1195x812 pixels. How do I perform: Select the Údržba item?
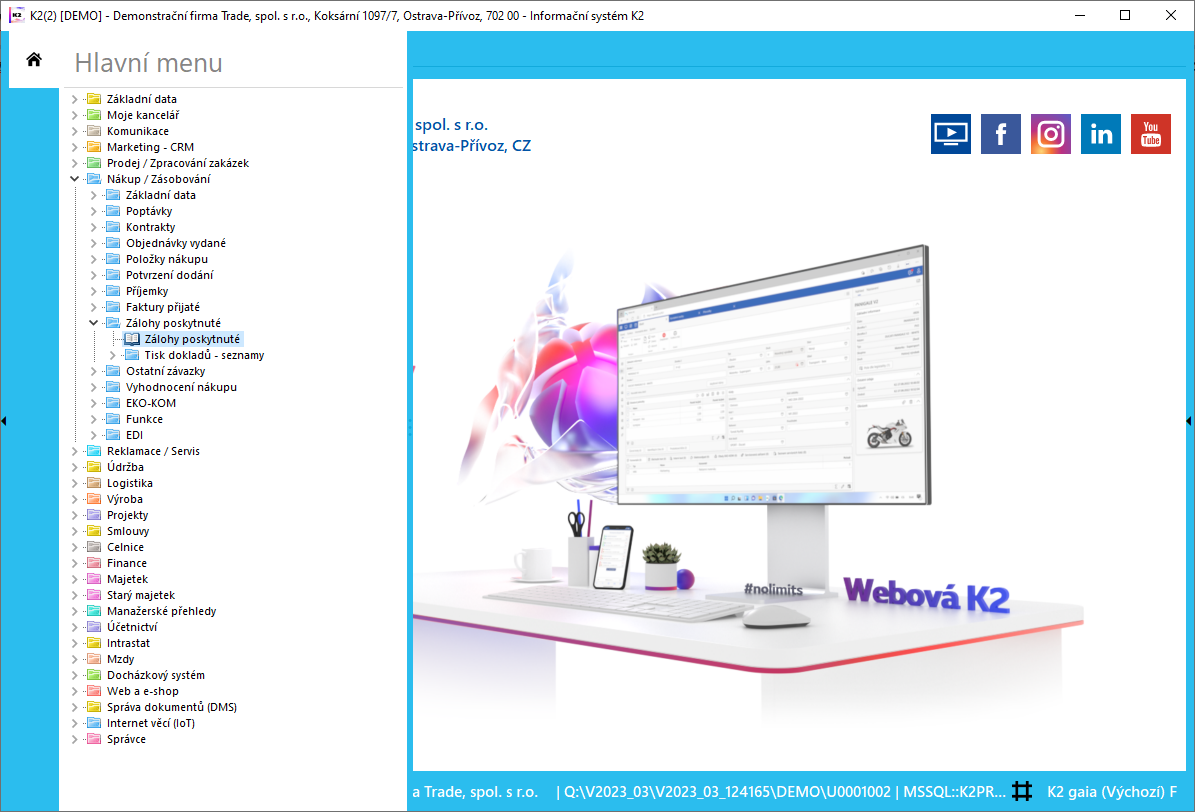pos(125,467)
